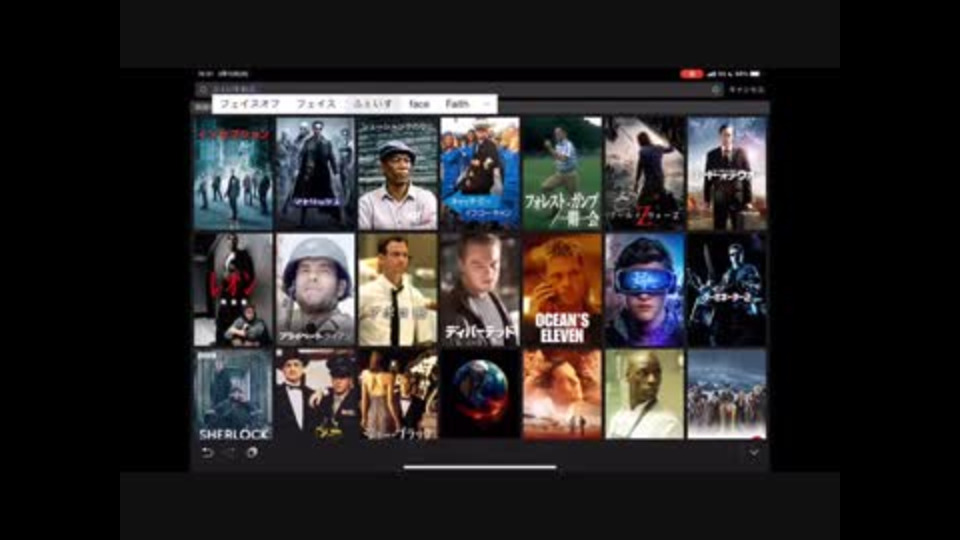960x540 pixels.
Task: Tap the red screen recording indicator
Action: [691, 73]
